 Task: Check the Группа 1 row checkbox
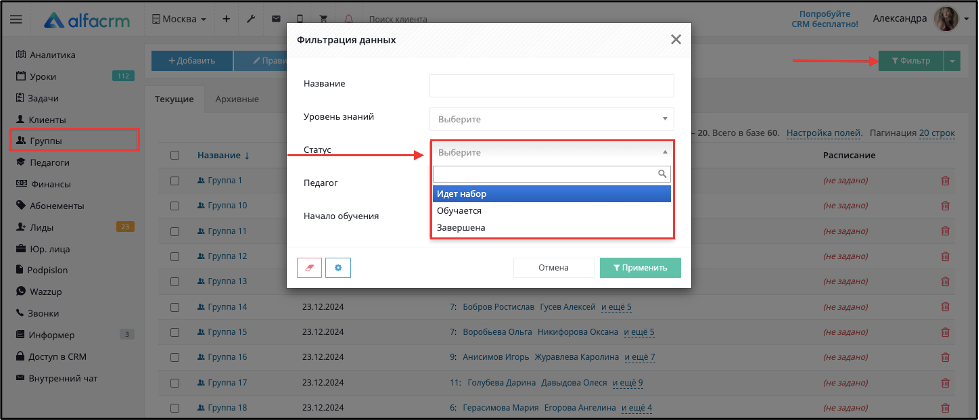coord(175,180)
